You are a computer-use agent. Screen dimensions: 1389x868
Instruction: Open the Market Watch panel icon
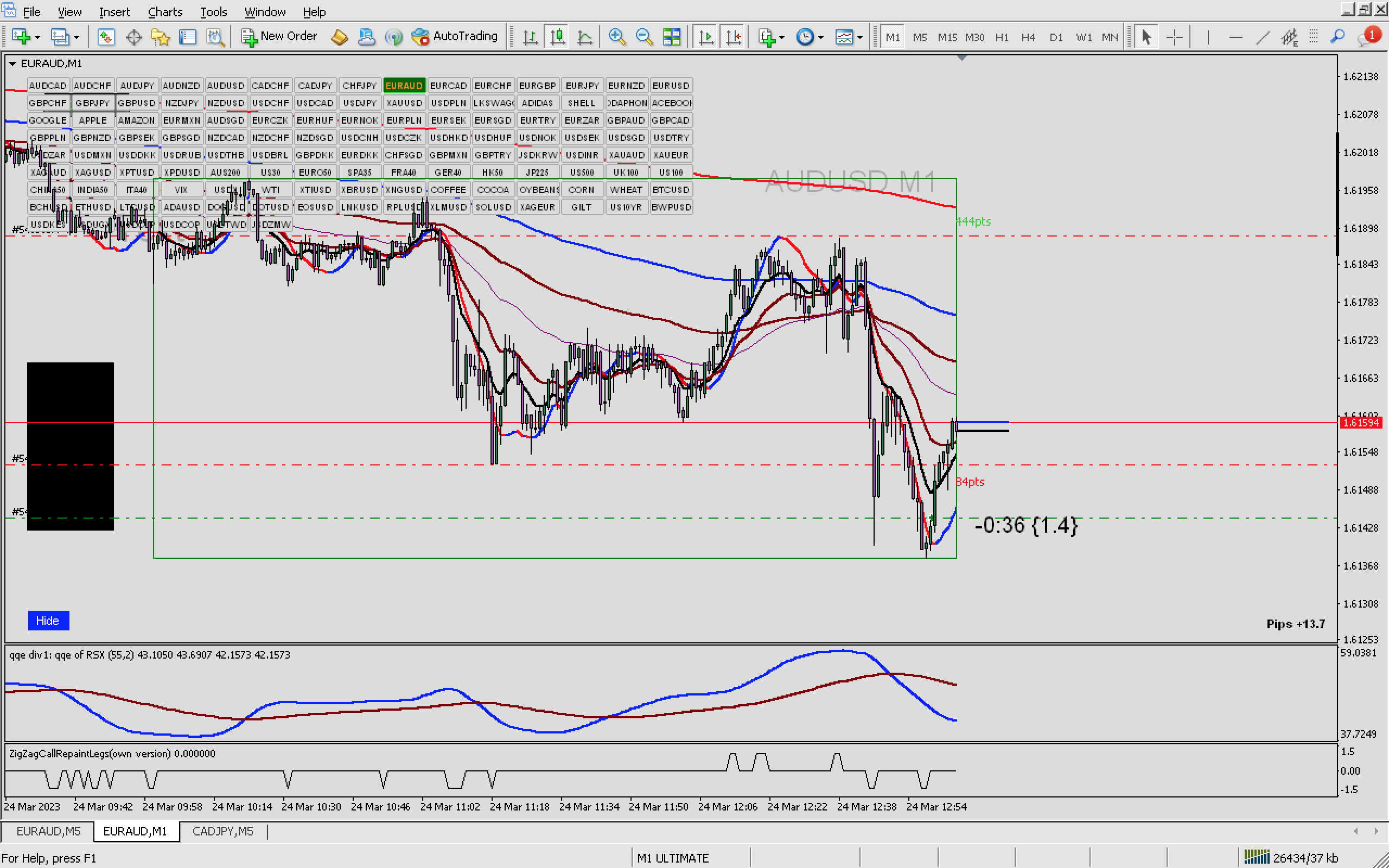point(106,37)
